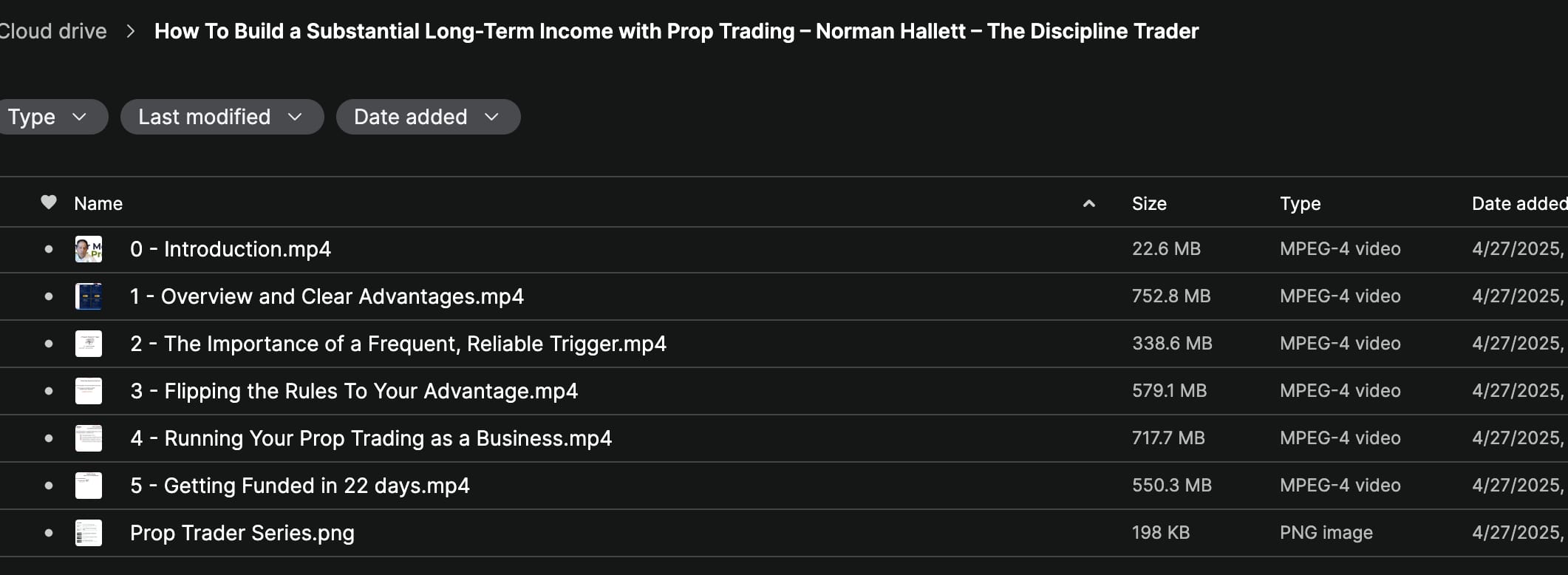Go back to Cloud drive breadcrumb
This screenshot has height=575, width=1568.
53,31
